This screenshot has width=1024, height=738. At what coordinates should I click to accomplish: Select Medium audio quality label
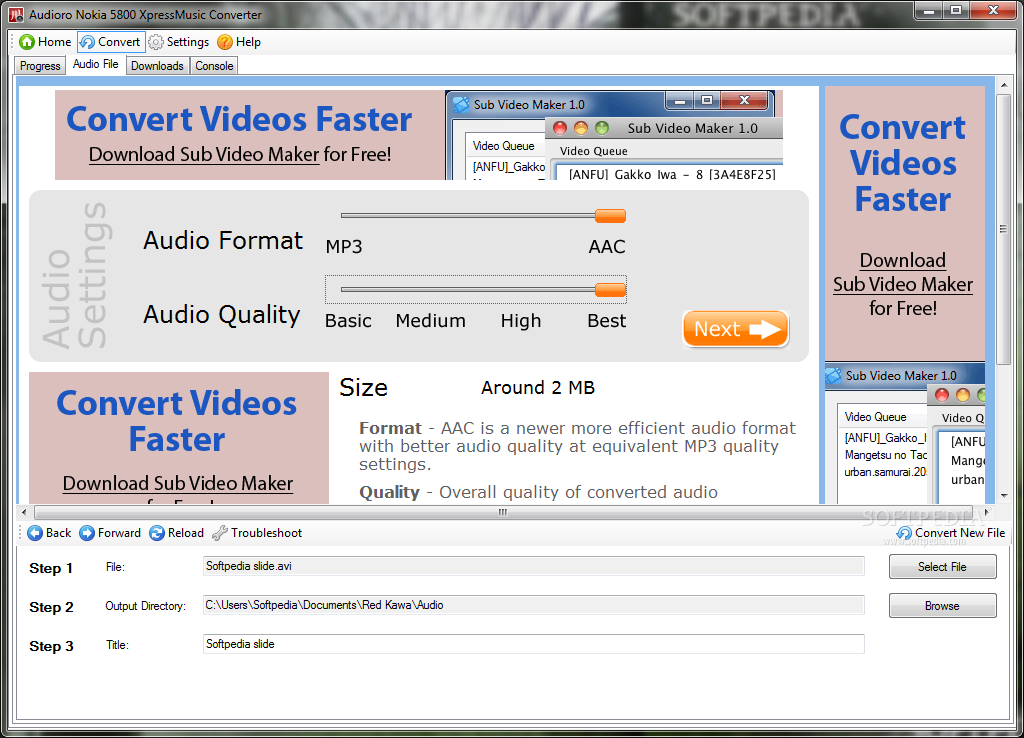click(x=430, y=321)
